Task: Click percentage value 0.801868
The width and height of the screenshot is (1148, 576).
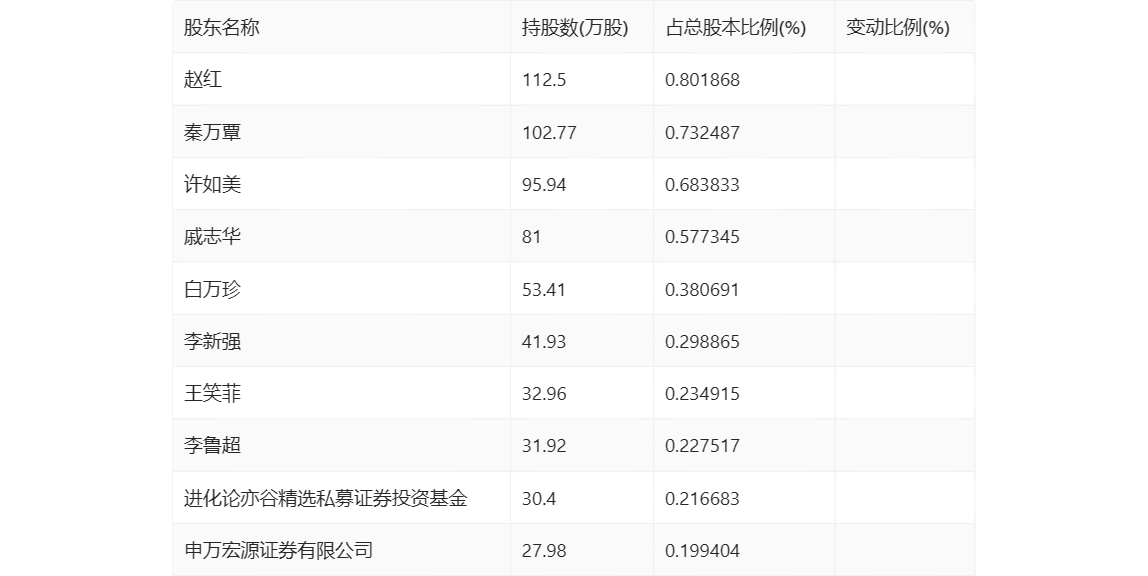Action: [702, 80]
